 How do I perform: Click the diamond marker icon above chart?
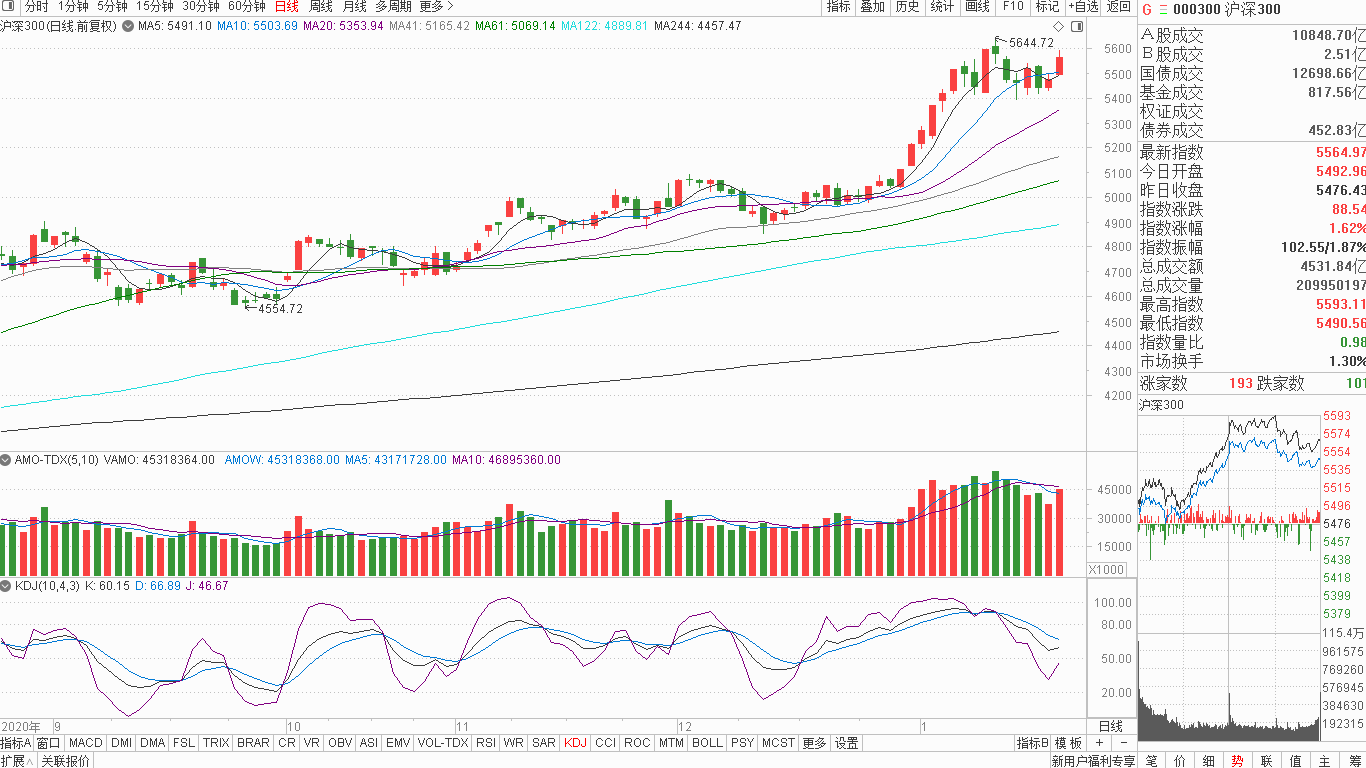[x=1059, y=25]
